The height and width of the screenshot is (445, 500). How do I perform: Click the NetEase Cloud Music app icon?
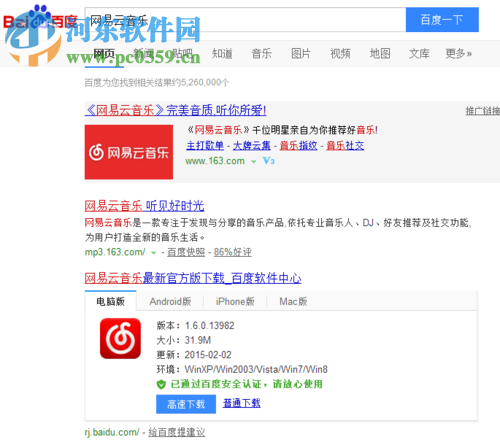tap(120, 338)
